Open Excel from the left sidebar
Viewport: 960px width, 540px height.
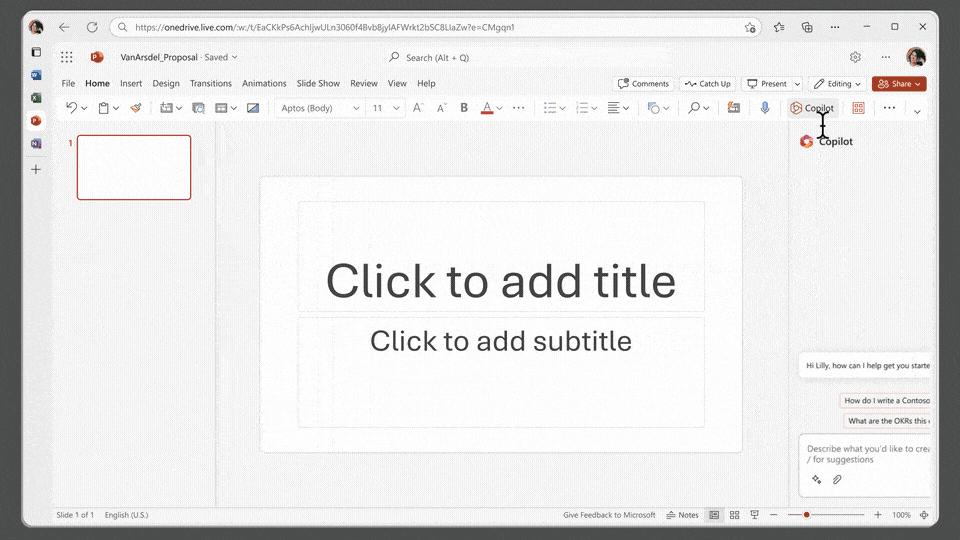[36, 98]
